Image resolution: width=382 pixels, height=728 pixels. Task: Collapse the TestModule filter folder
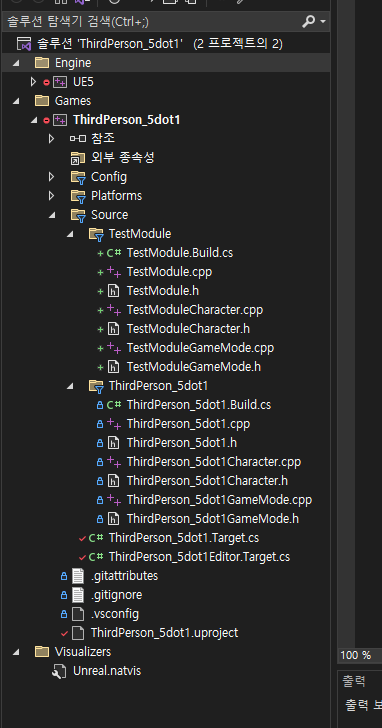[70, 234]
